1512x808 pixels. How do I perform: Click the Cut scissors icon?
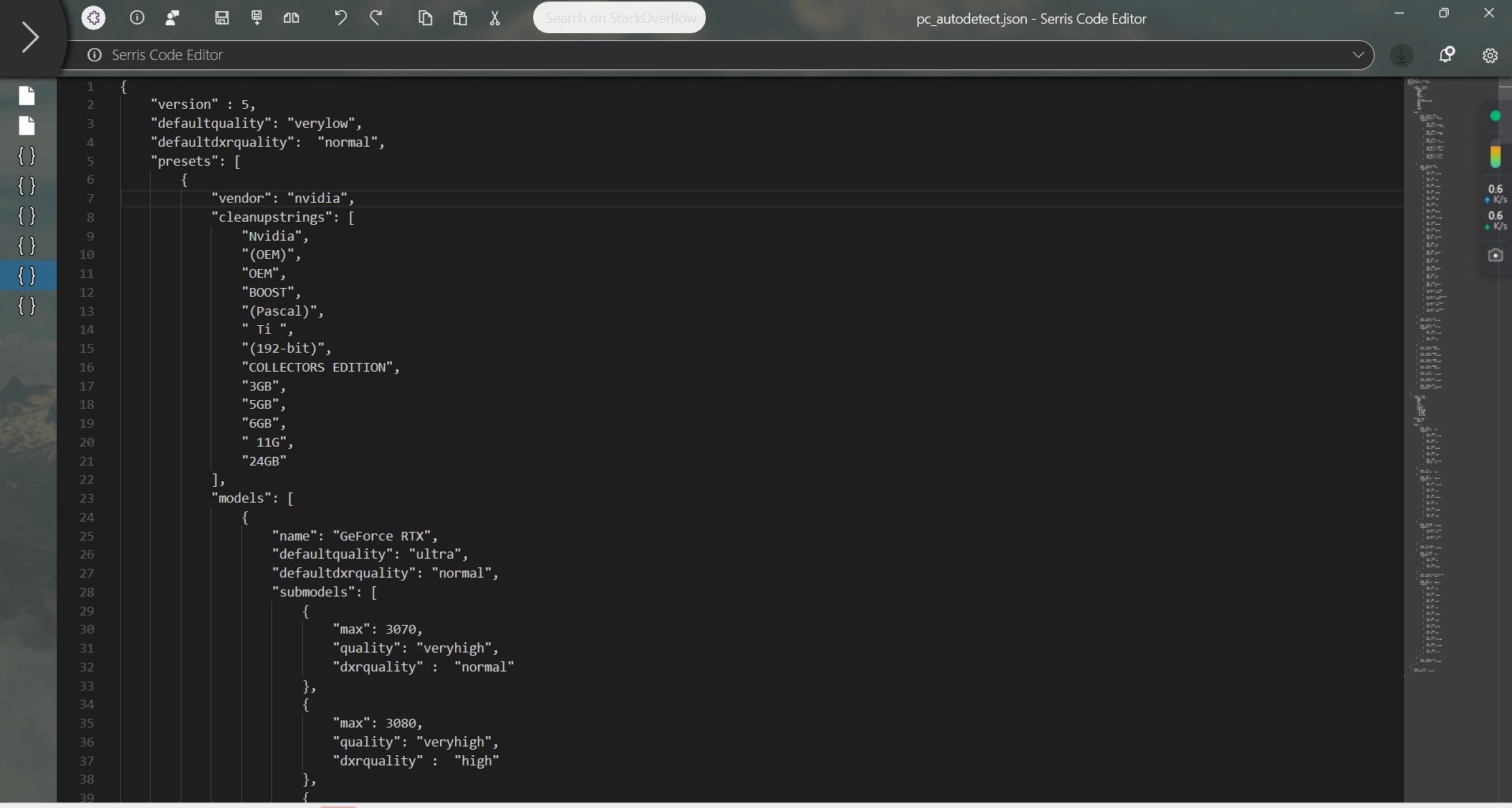(x=495, y=17)
